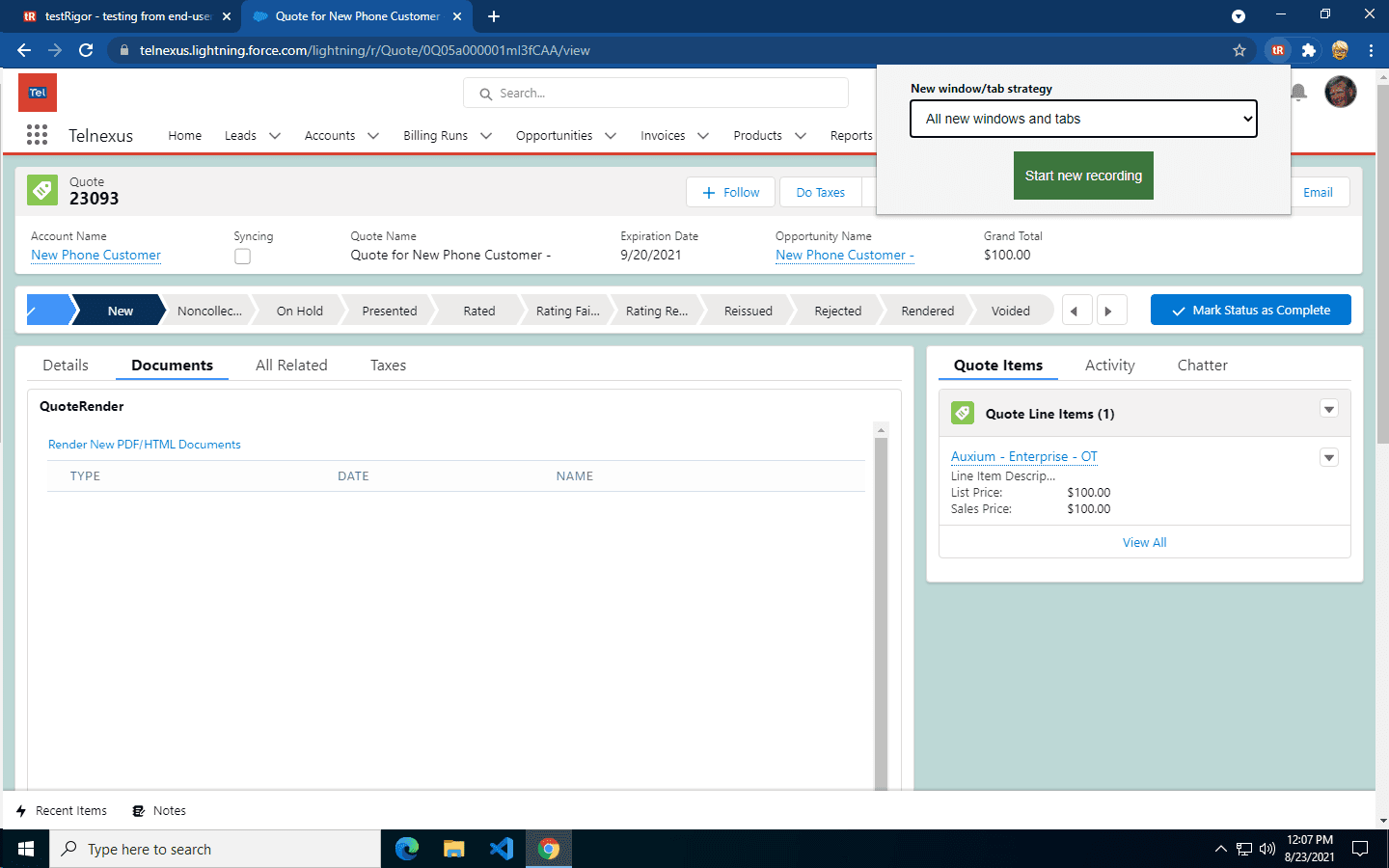Click the testRigor extension icon

pyautogui.click(x=1277, y=50)
